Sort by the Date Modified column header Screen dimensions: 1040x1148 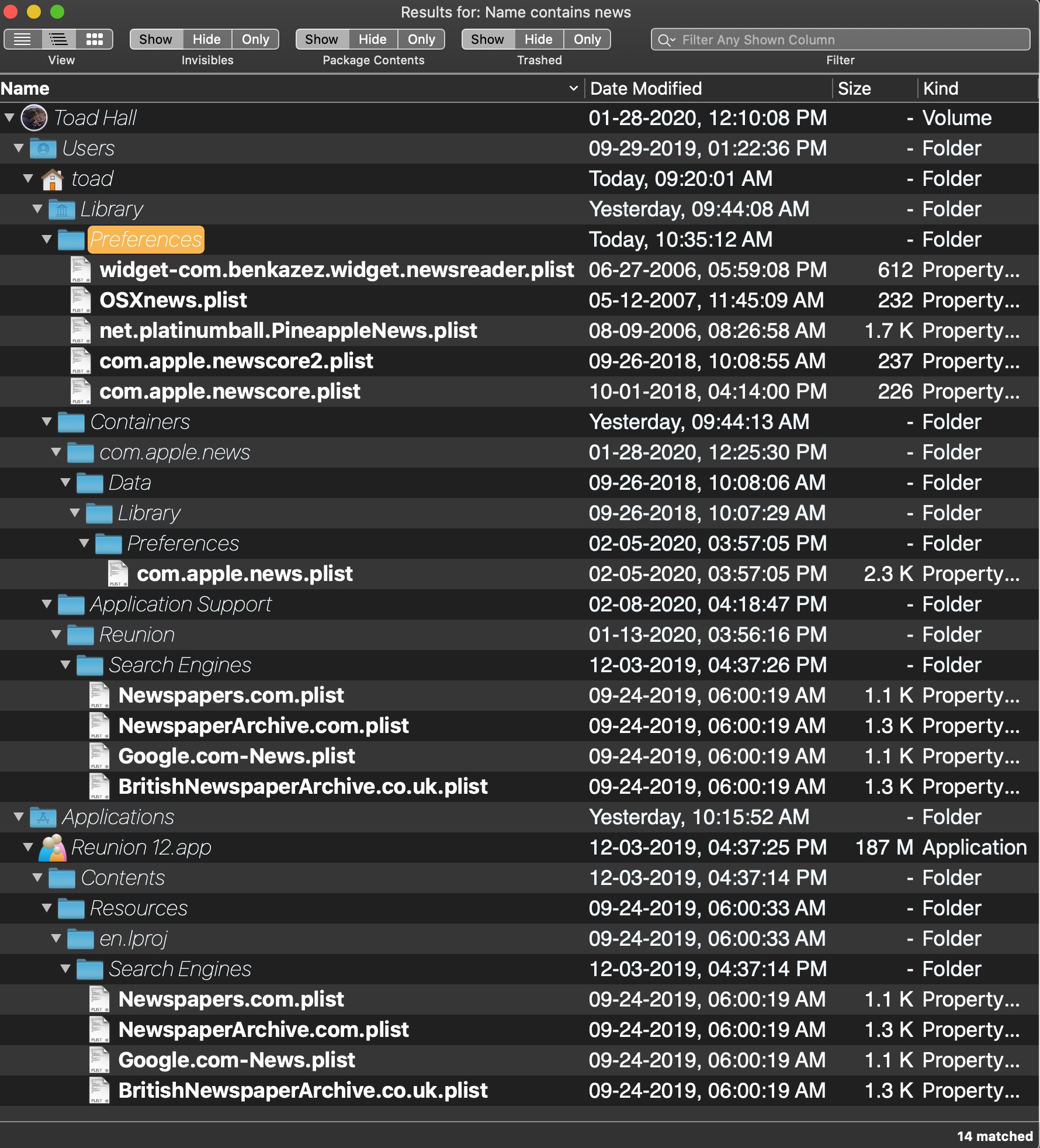coord(709,88)
